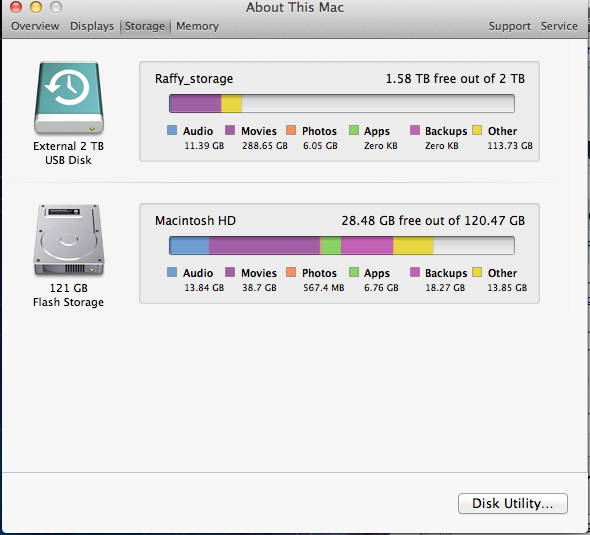
Task: Click Raffy_storage Audio blue legend swatch
Action: point(172,130)
